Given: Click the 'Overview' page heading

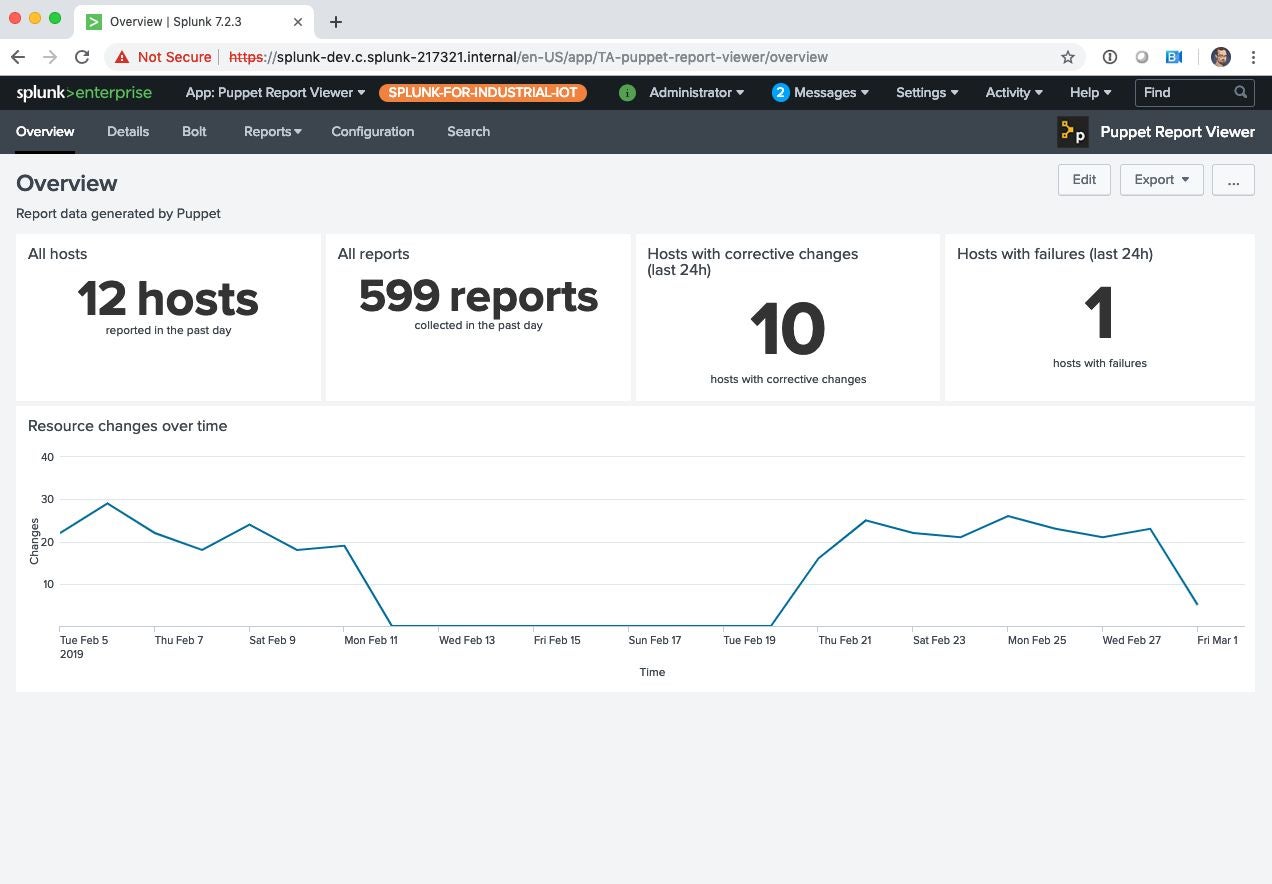Looking at the screenshot, I should [67, 183].
